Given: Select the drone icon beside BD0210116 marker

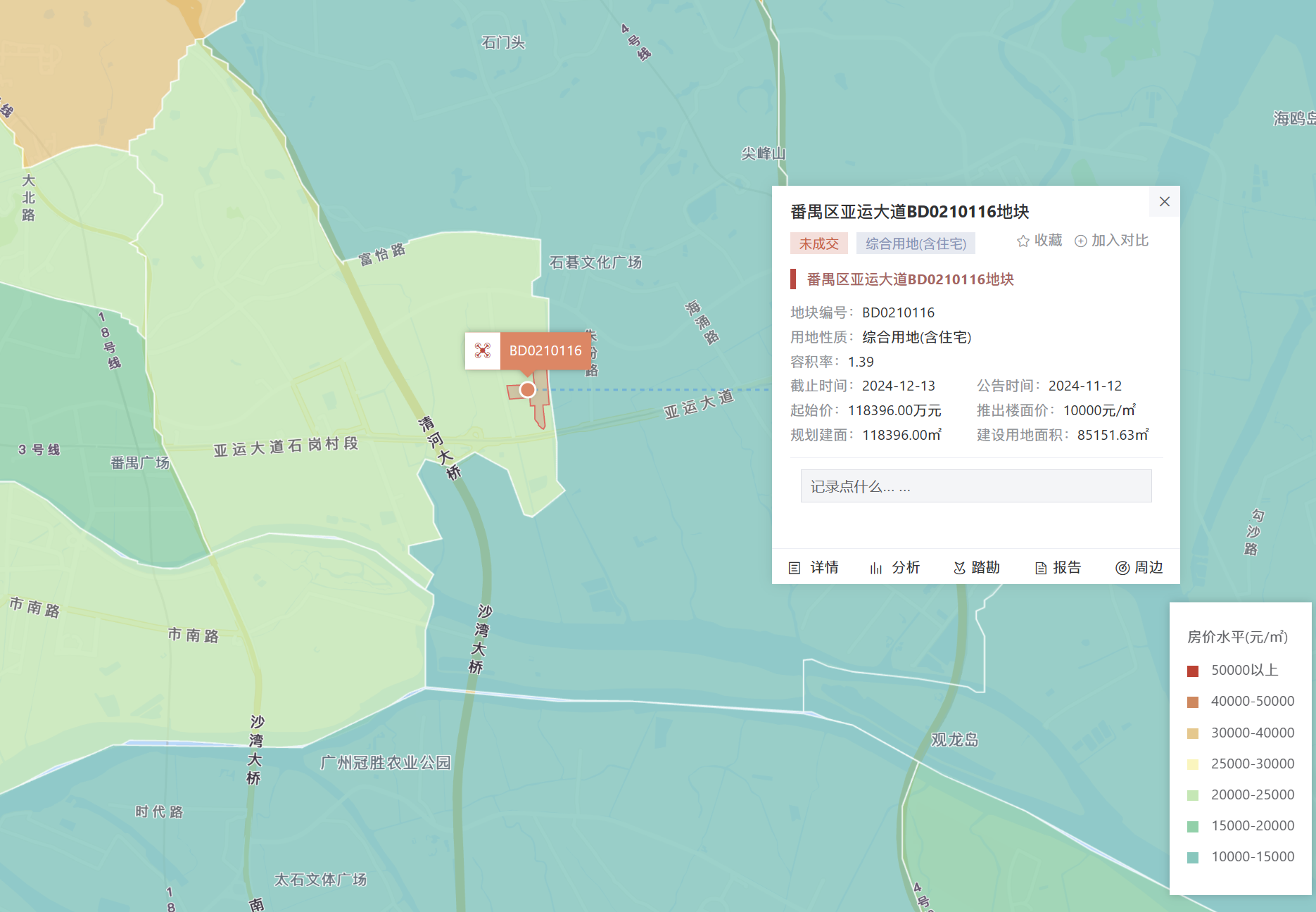Looking at the screenshot, I should [483, 351].
